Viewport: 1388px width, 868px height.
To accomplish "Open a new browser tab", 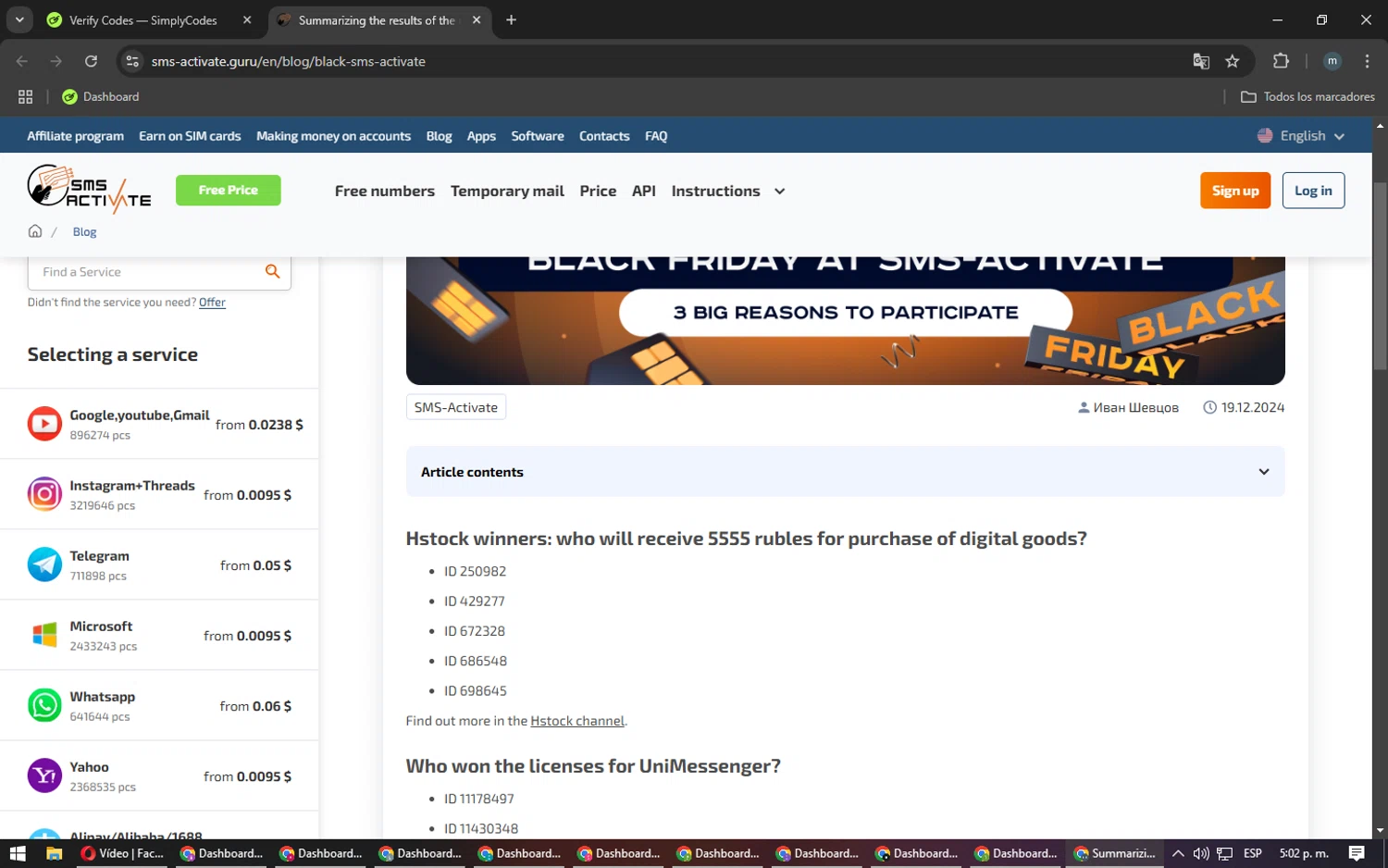I will (511, 19).
